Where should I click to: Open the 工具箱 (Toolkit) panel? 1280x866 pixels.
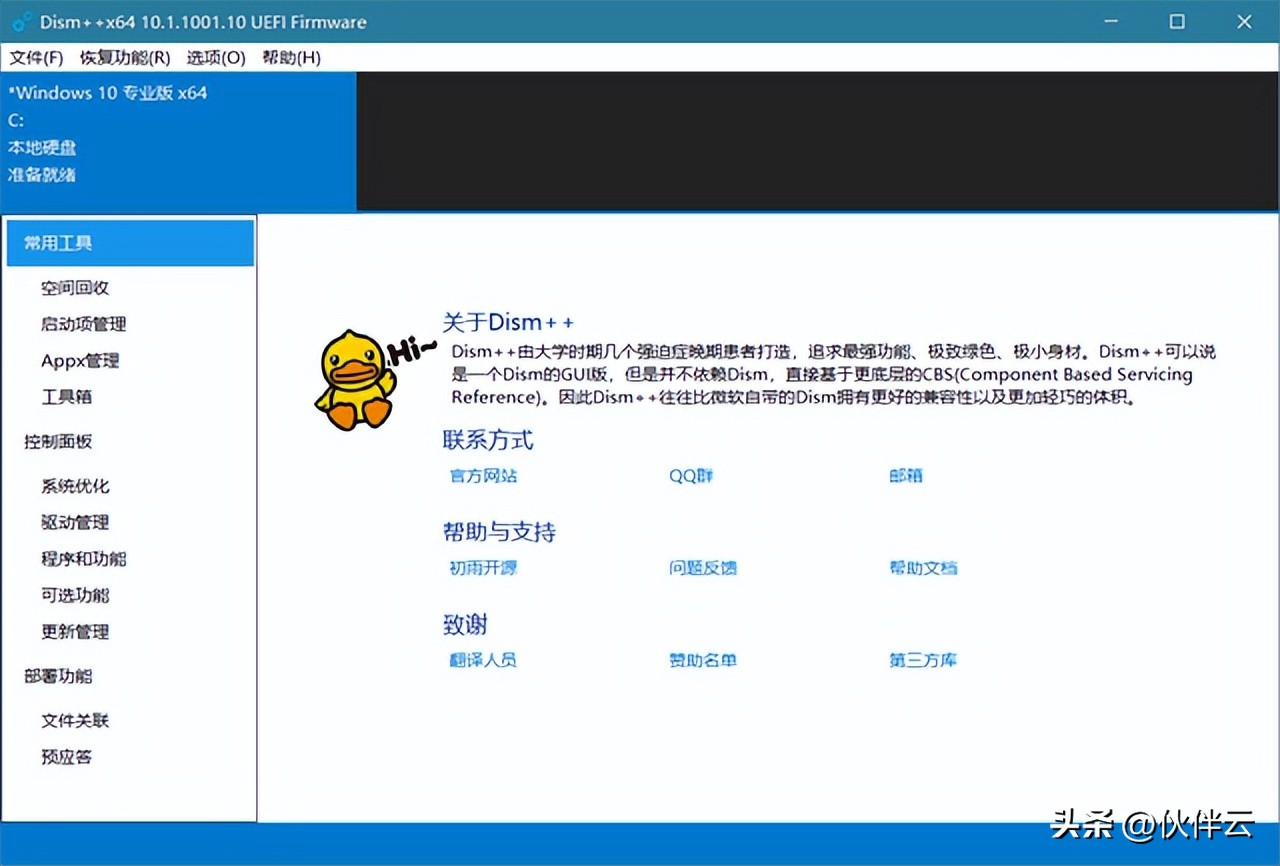coord(66,397)
